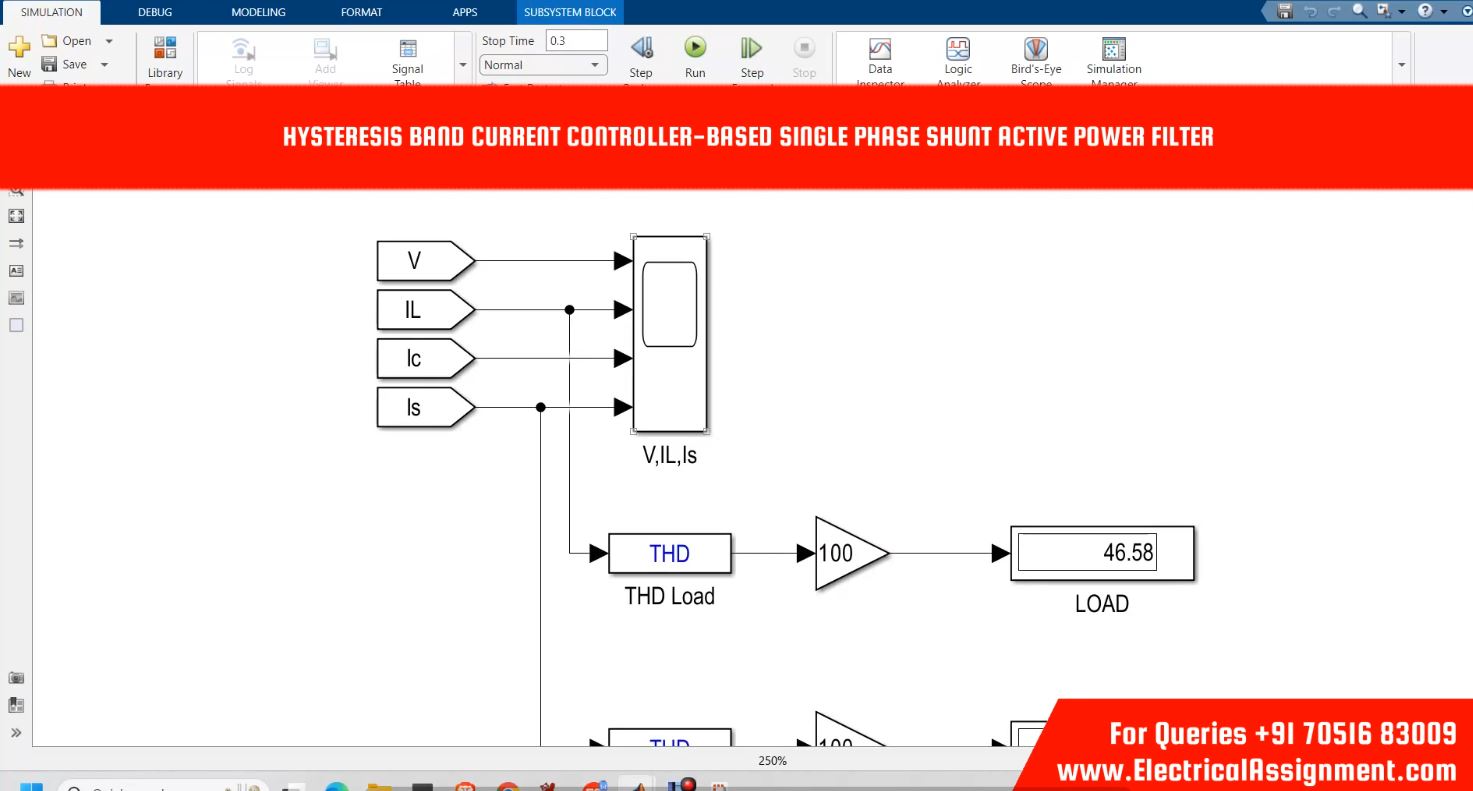Click the Stop Time input field
The height and width of the screenshot is (791, 1473).
pos(576,41)
